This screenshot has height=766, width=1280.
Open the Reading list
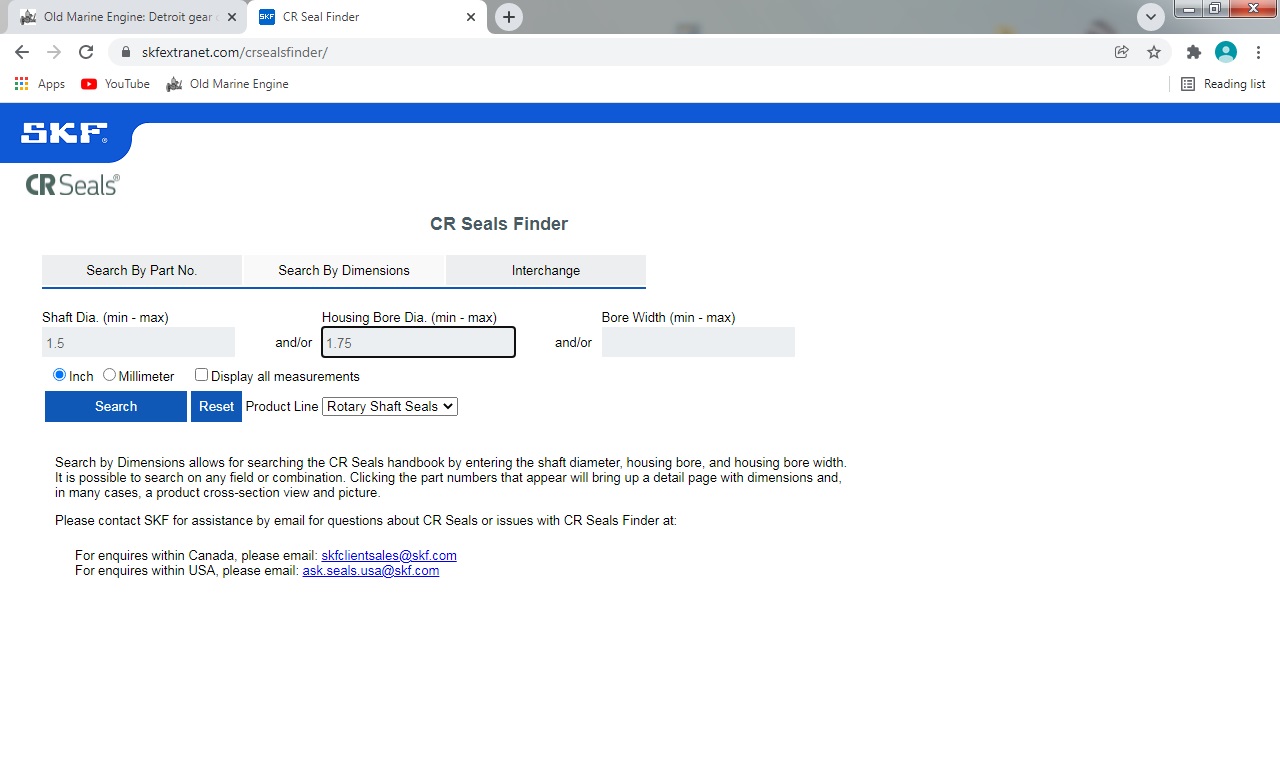1223,84
